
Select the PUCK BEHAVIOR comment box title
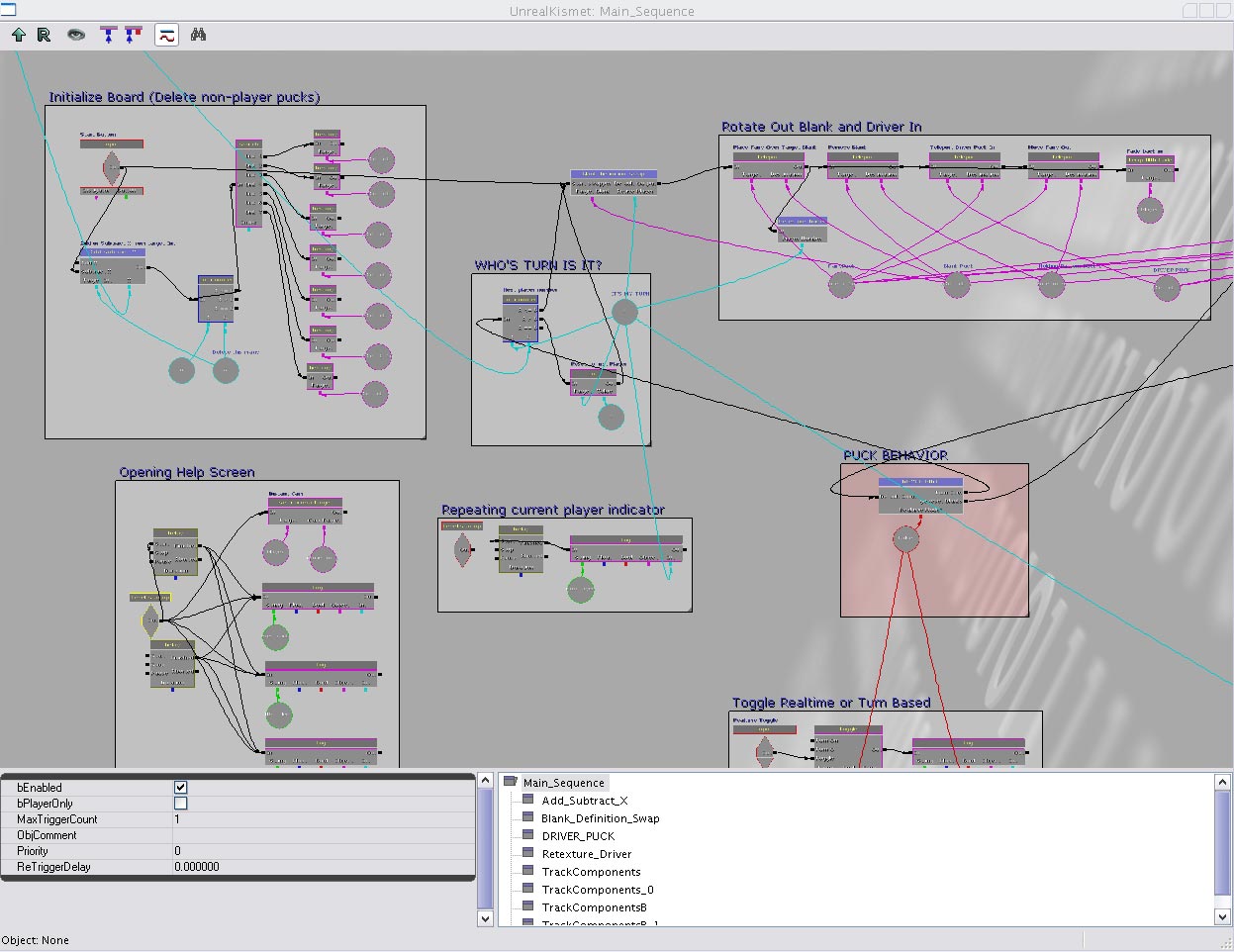pyautogui.click(x=895, y=455)
